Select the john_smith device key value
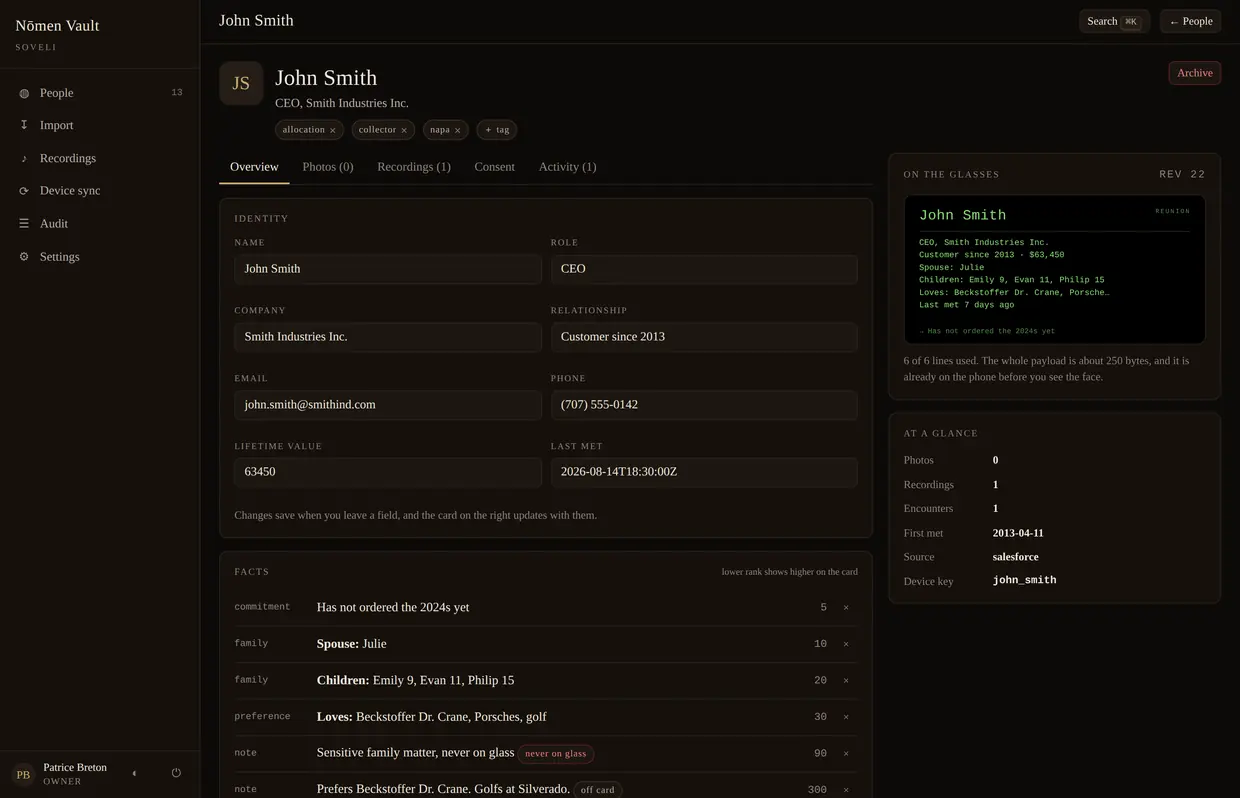Image resolution: width=1240 pixels, height=798 pixels. [x=1024, y=580]
